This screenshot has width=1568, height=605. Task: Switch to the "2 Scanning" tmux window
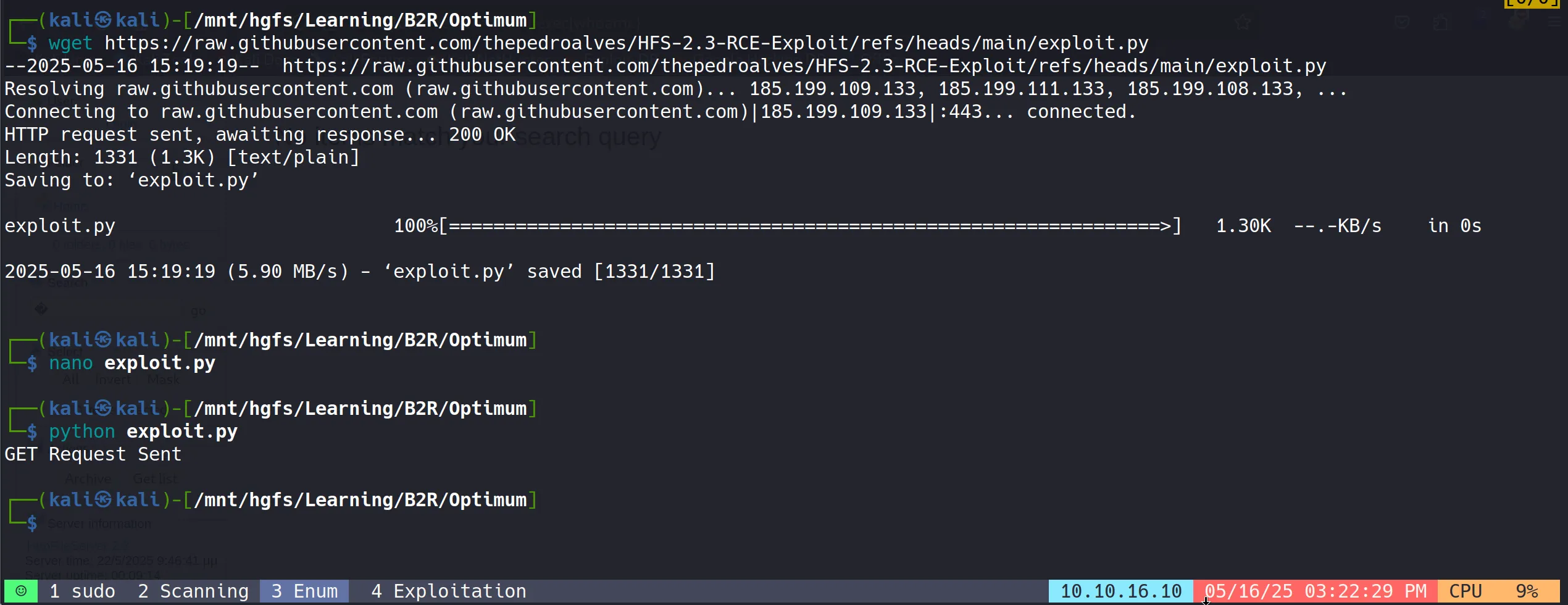193,591
